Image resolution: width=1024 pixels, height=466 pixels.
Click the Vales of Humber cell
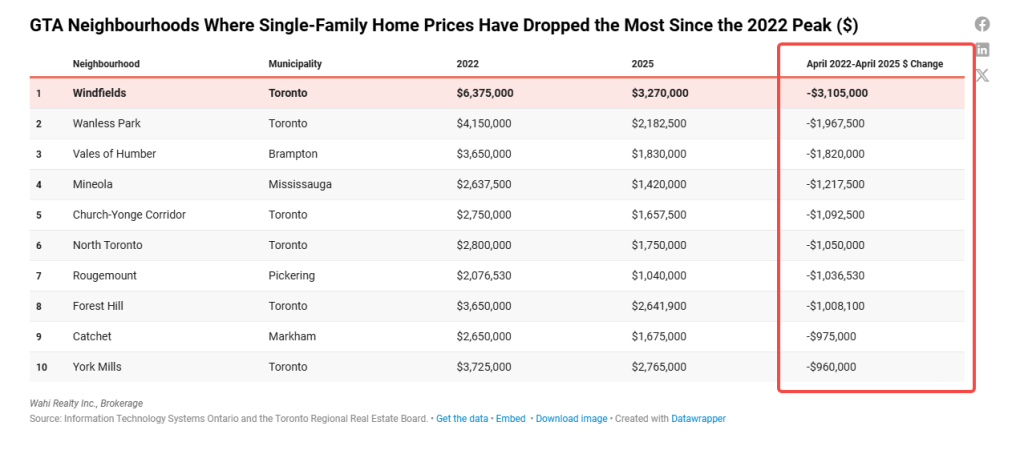114,154
